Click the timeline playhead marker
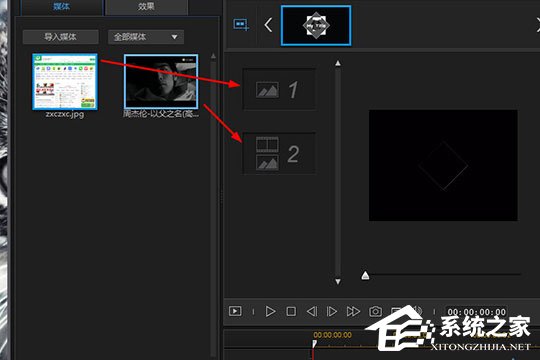The image size is (540, 360). (x=314, y=344)
